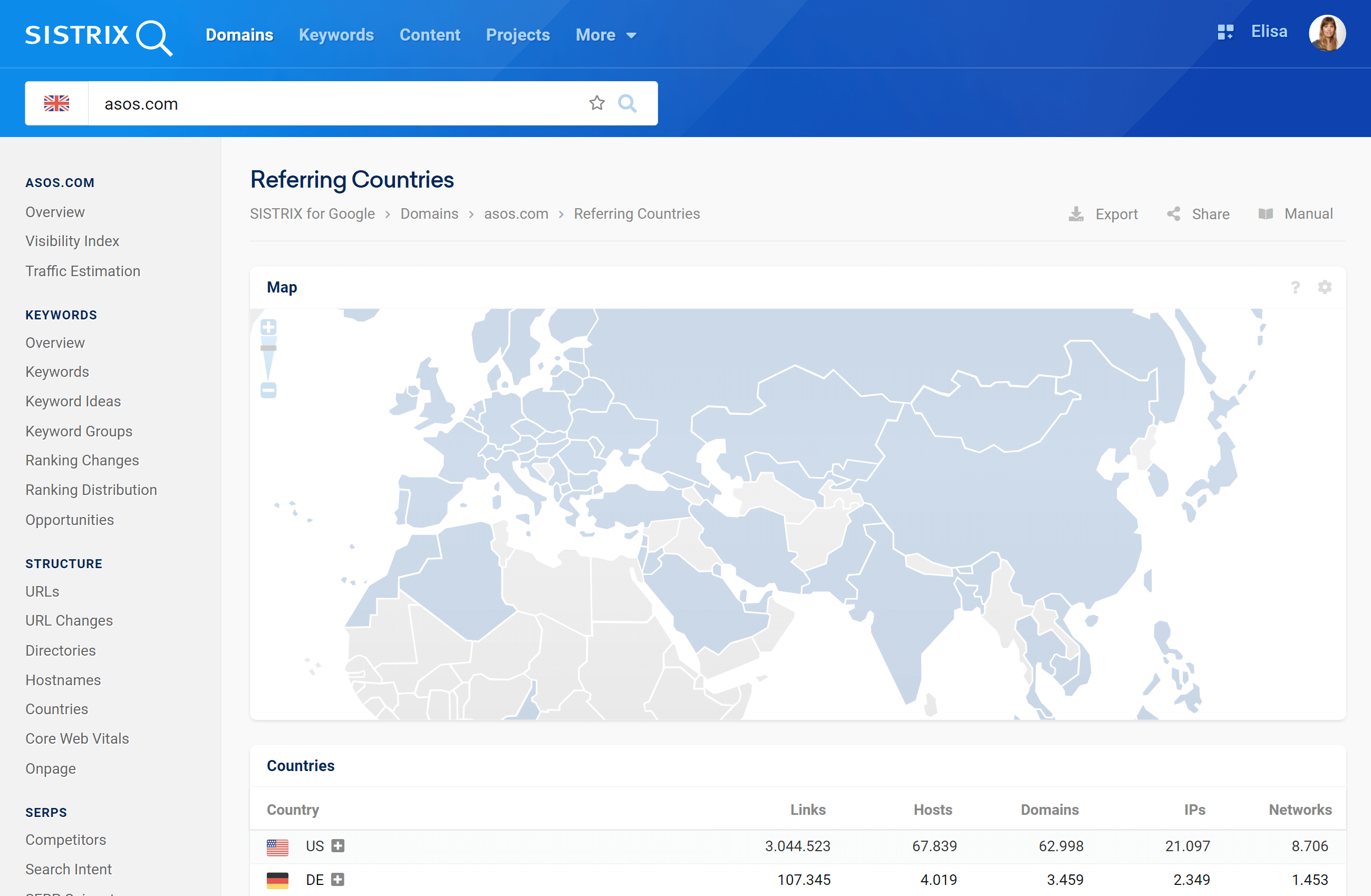This screenshot has width=1371, height=896.
Task: Click the Share icon
Action: [1173, 214]
